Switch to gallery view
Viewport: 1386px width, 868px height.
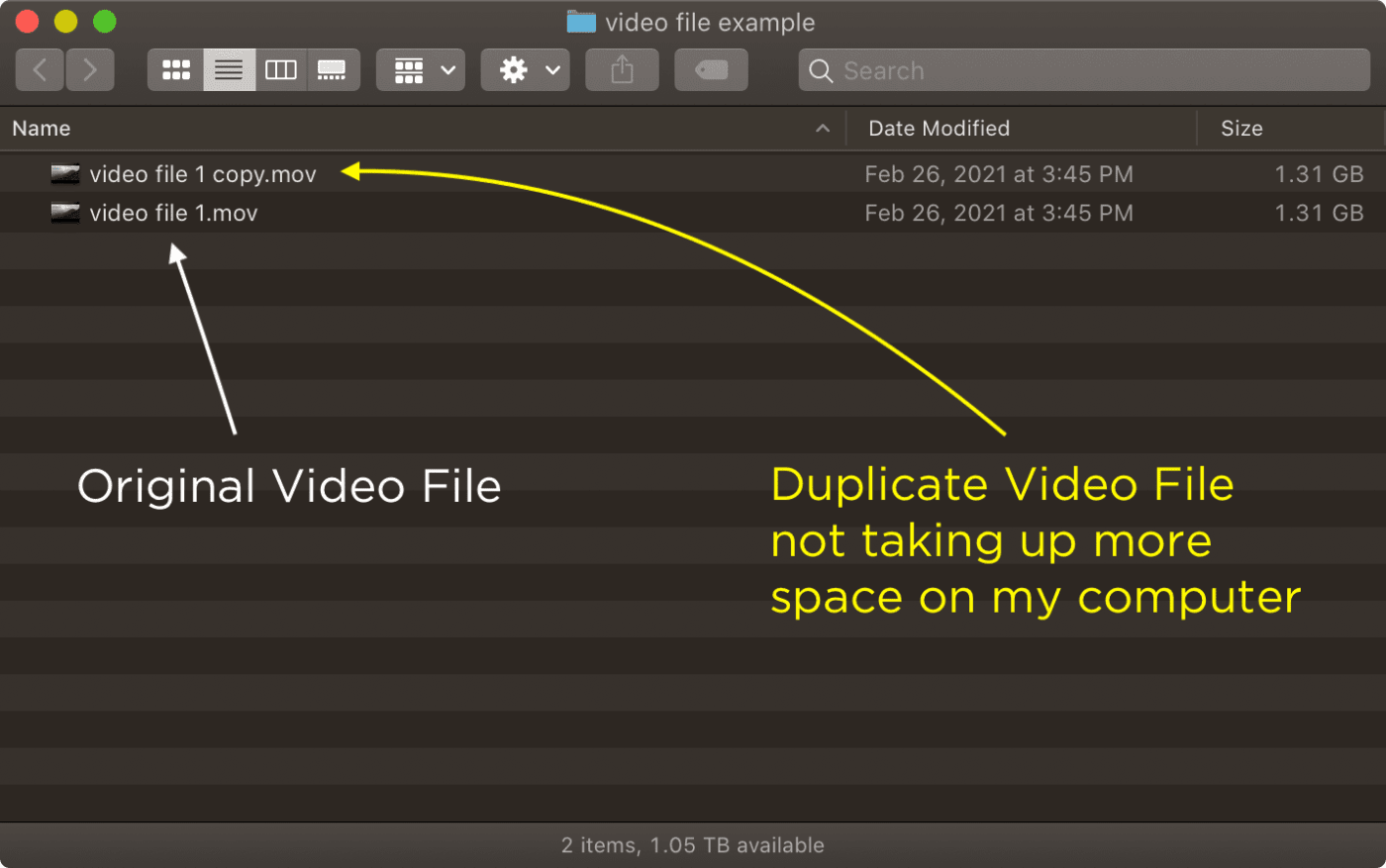point(334,69)
